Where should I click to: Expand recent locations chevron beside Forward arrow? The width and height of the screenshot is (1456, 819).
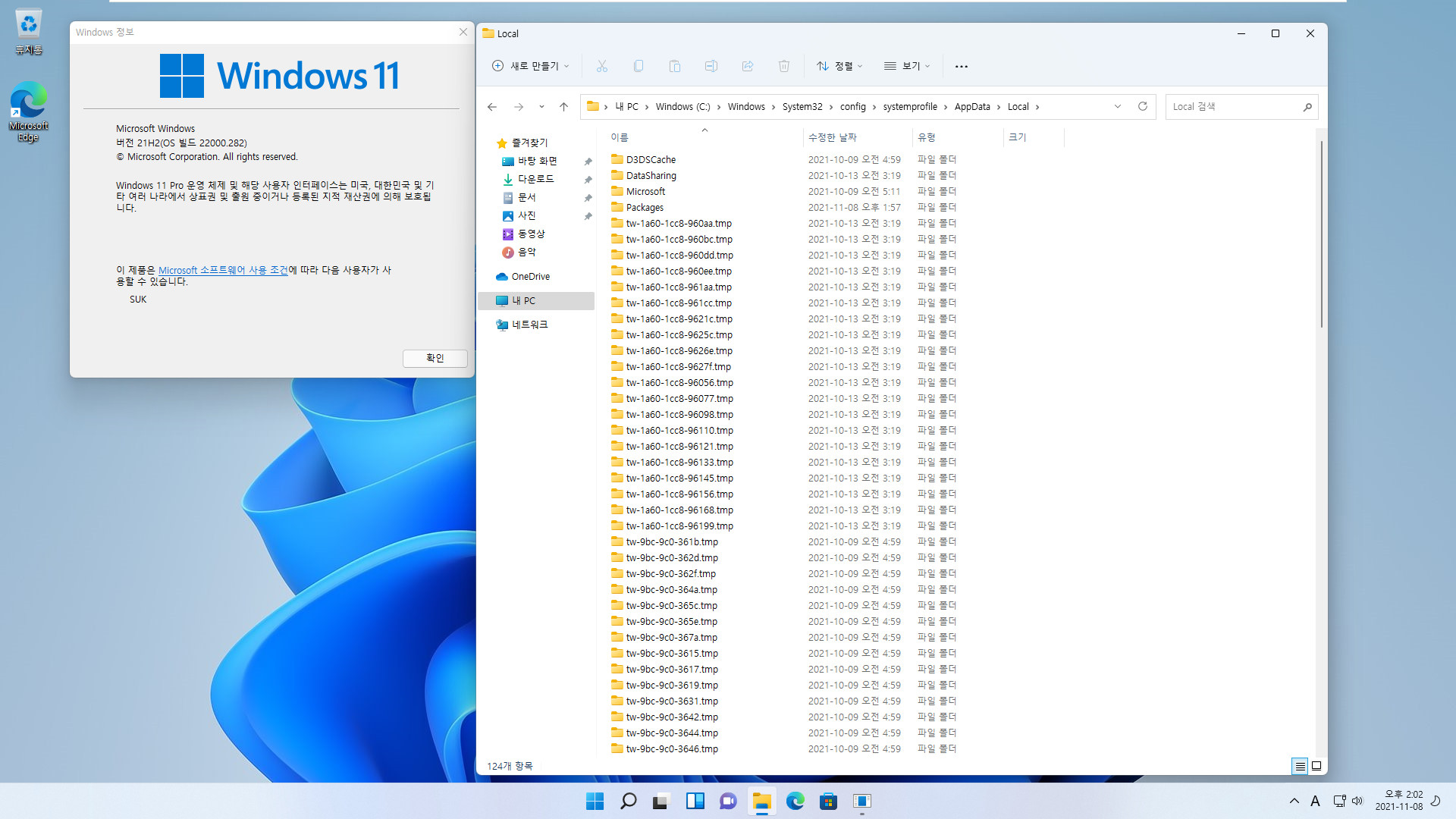[541, 107]
